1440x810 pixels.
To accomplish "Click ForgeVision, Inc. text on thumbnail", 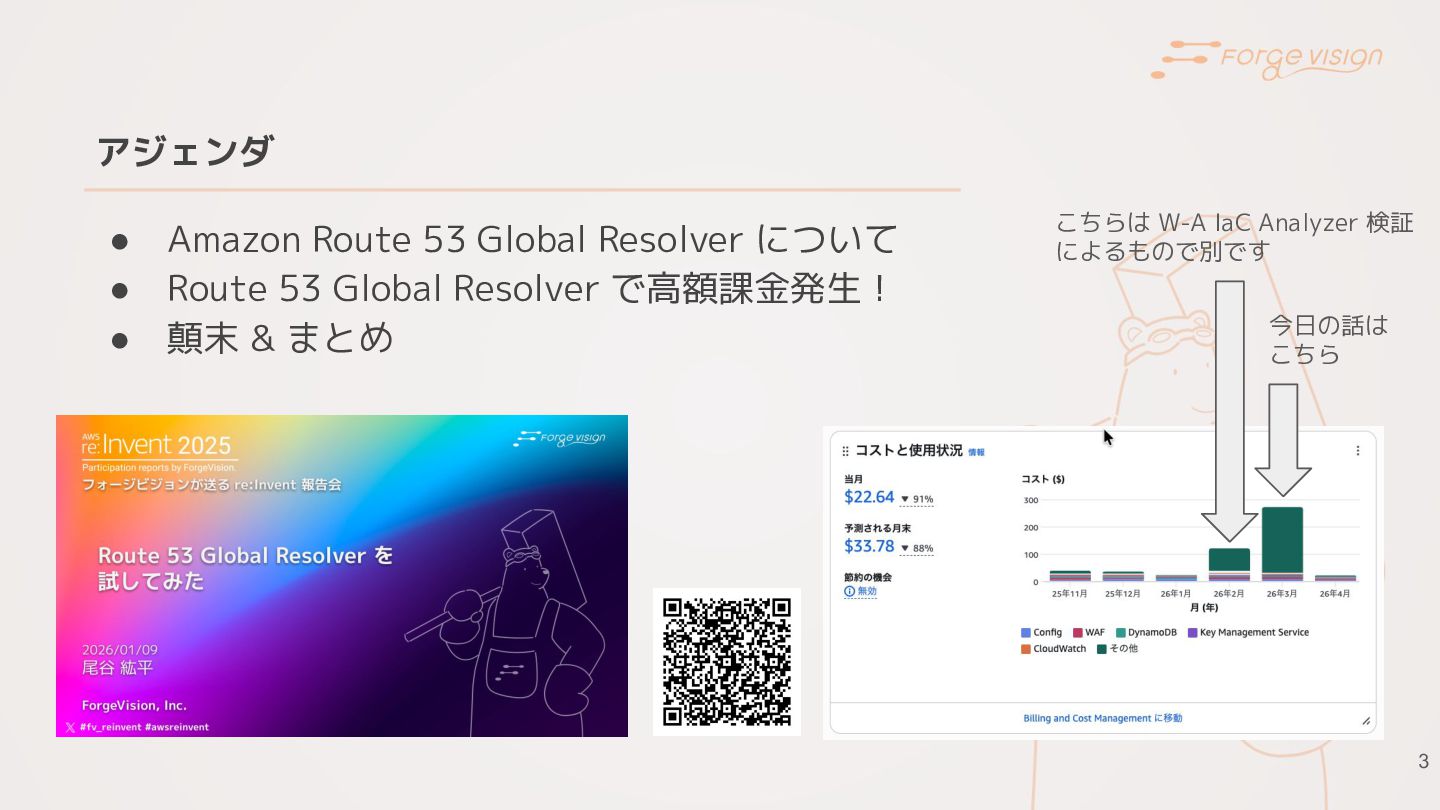I will coord(134,705).
